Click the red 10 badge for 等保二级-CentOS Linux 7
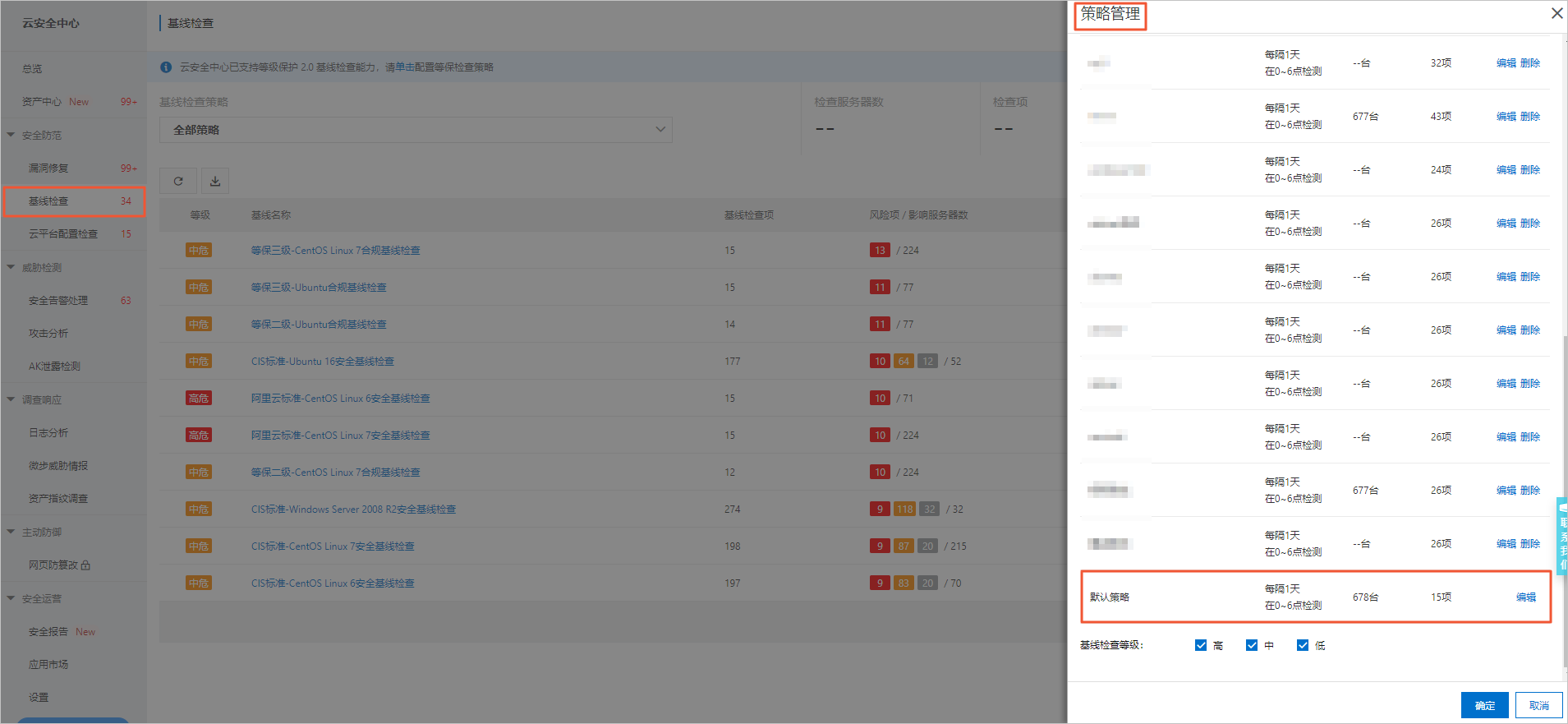 [x=880, y=473]
